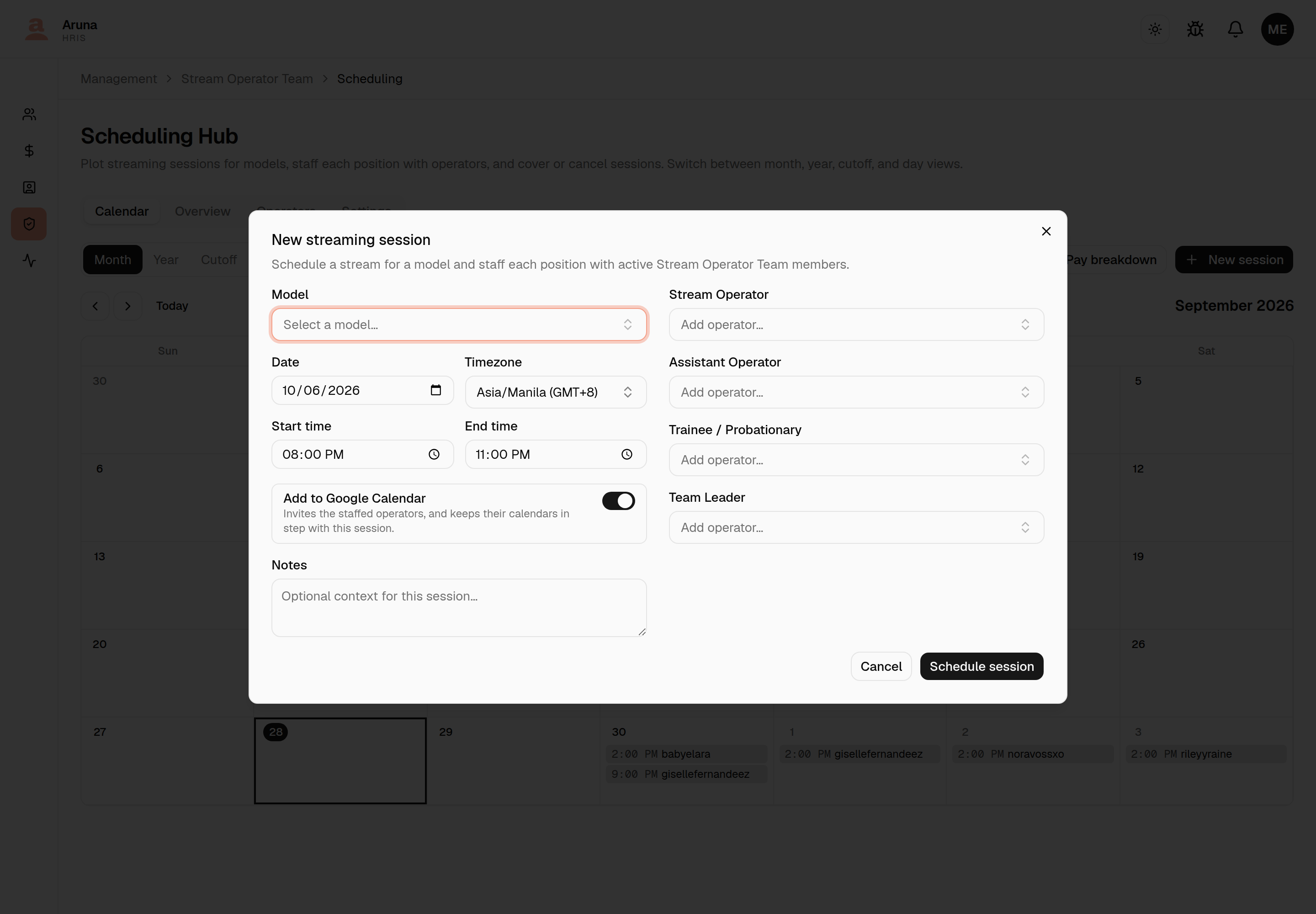Image resolution: width=1316 pixels, height=914 pixels.
Task: Close the New streaming session dialog
Action: click(1045, 231)
